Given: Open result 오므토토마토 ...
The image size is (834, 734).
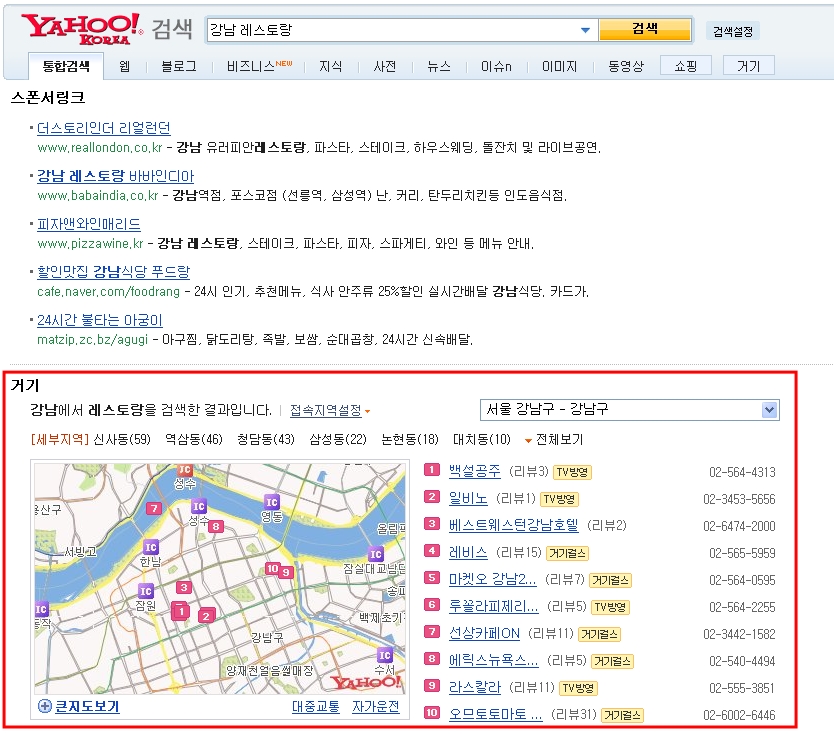Looking at the screenshot, I should tap(496, 714).
